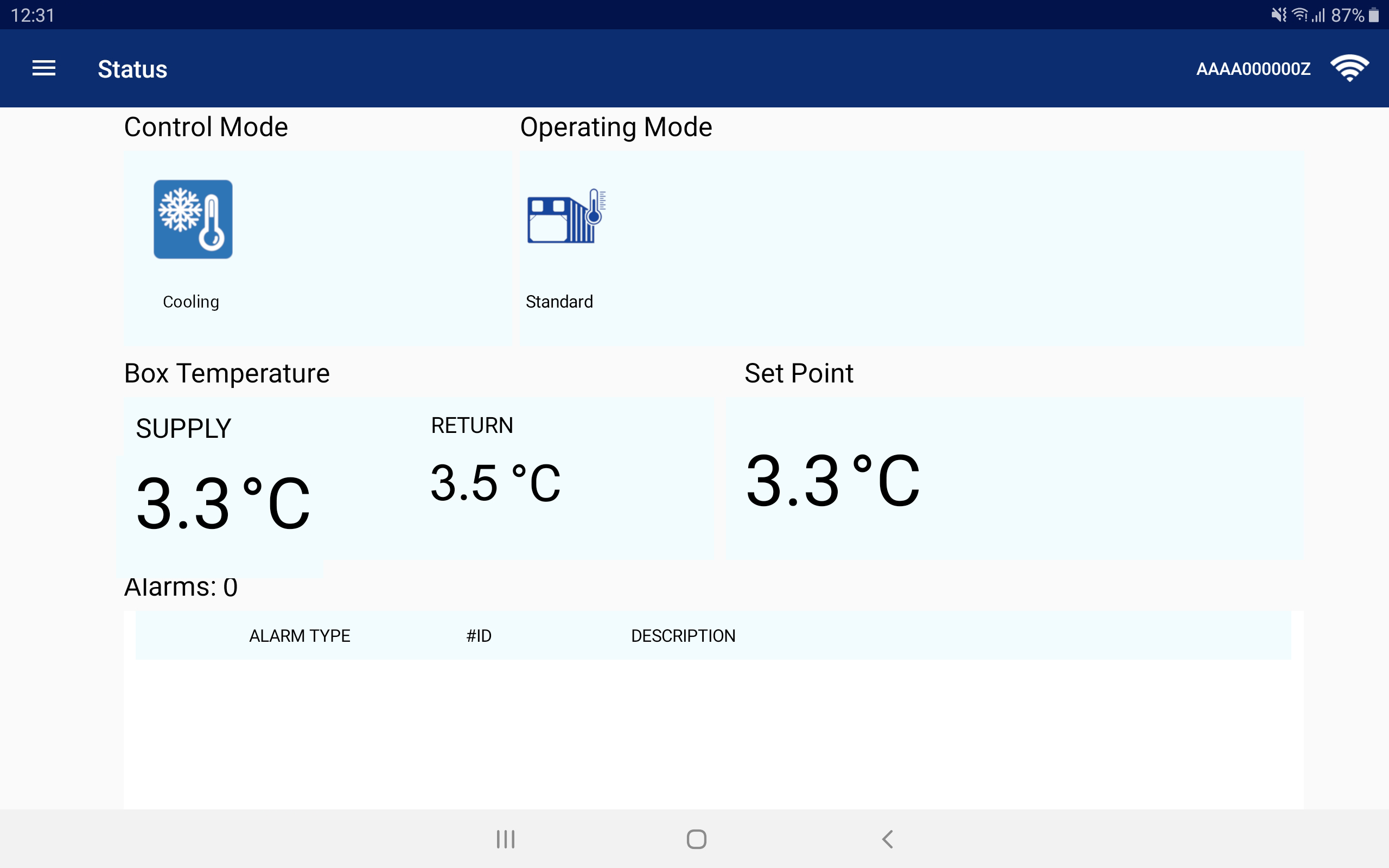
Task: Tap the cellular signal bars icon
Action: pos(1318,15)
